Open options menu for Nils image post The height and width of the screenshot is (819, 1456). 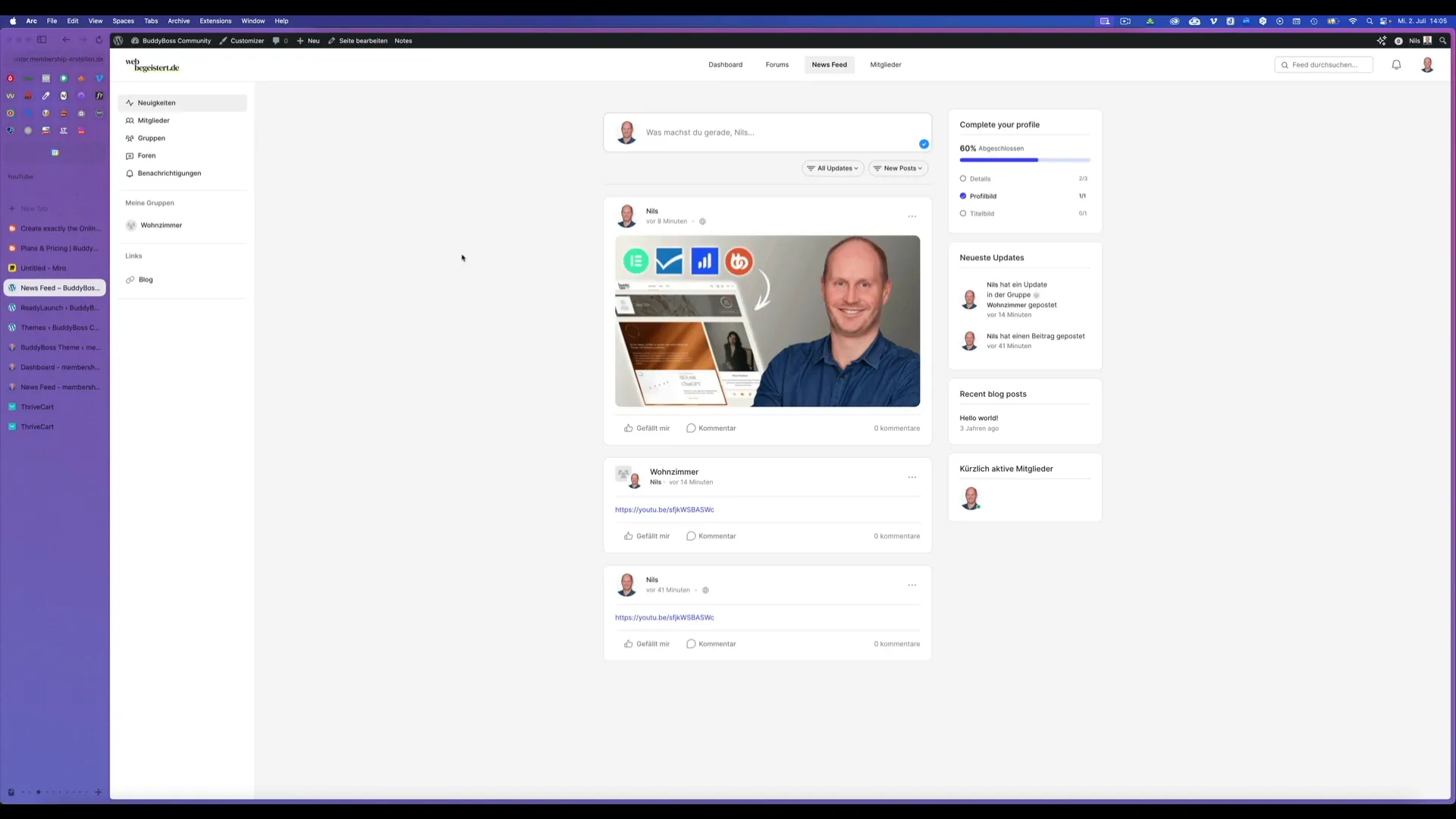coord(912,217)
